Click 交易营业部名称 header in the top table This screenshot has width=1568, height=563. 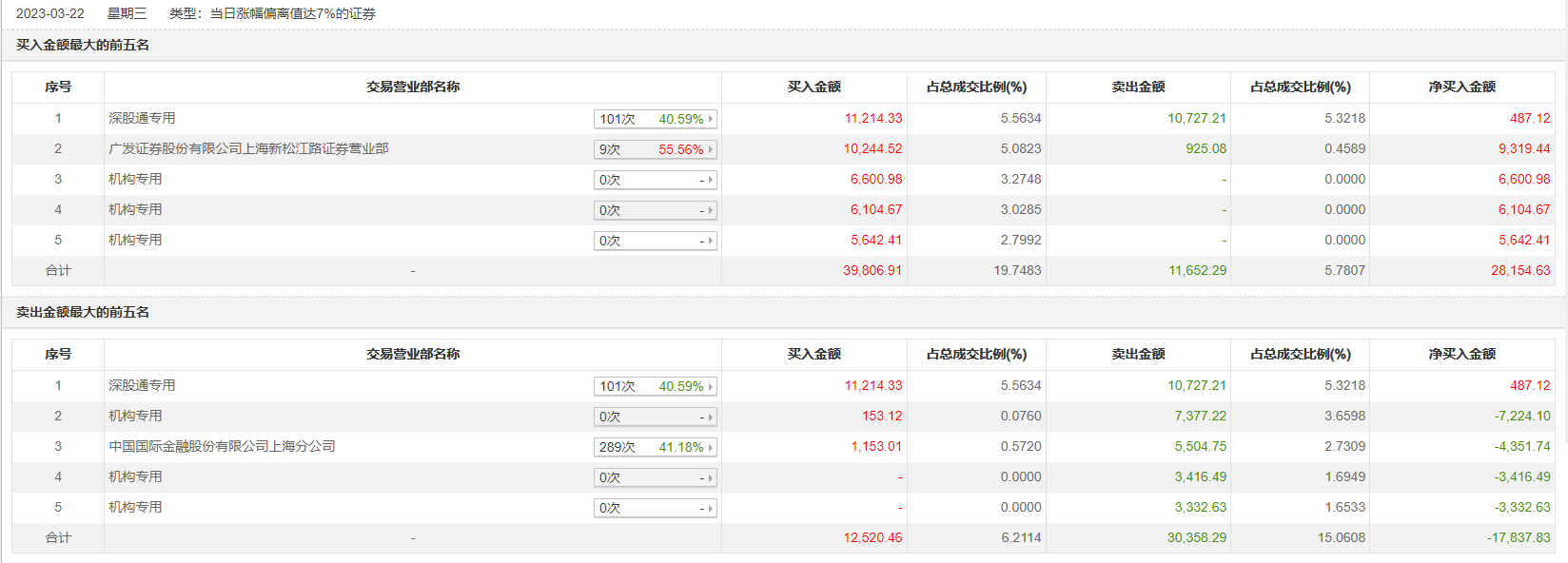point(413,87)
